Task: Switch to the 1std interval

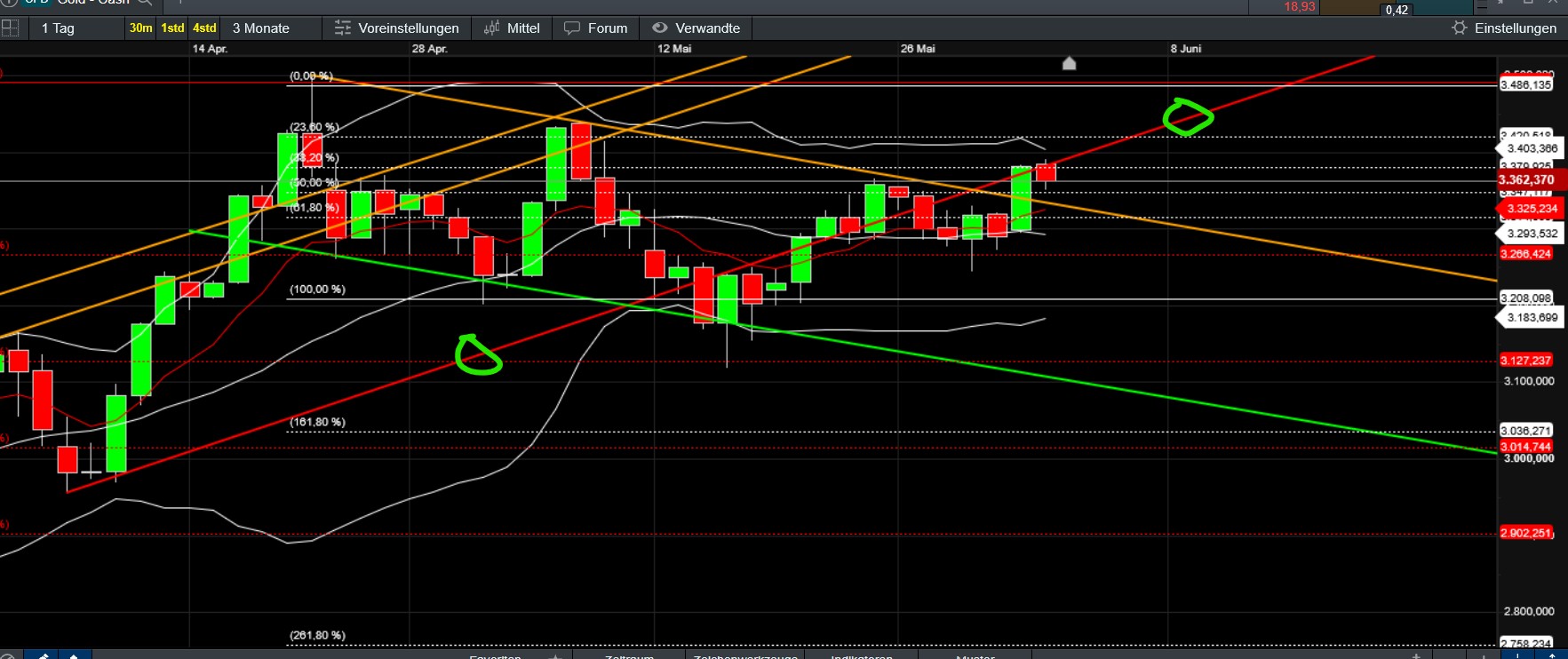Action: coord(172,28)
